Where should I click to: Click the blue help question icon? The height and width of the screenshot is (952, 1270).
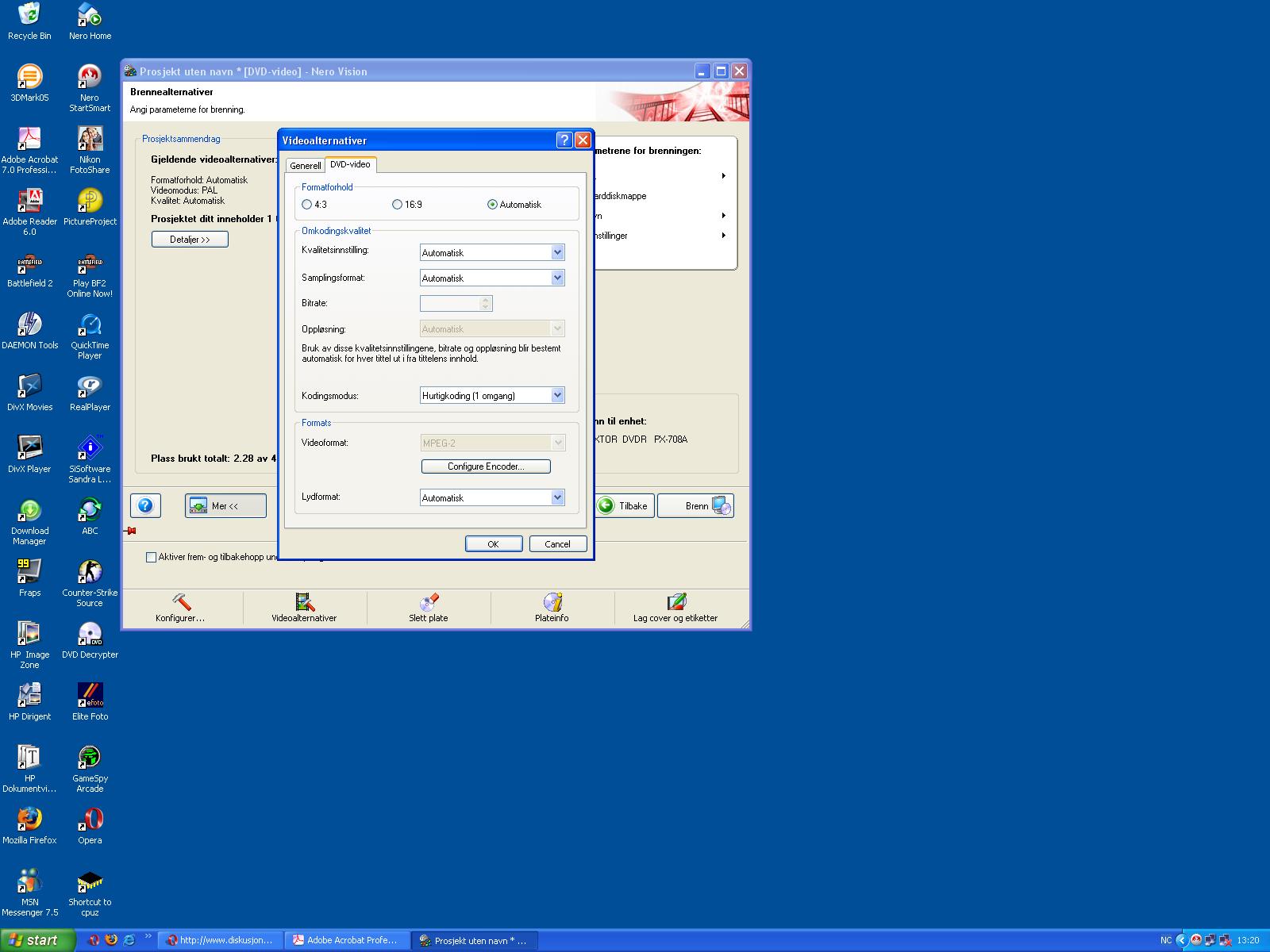145,505
